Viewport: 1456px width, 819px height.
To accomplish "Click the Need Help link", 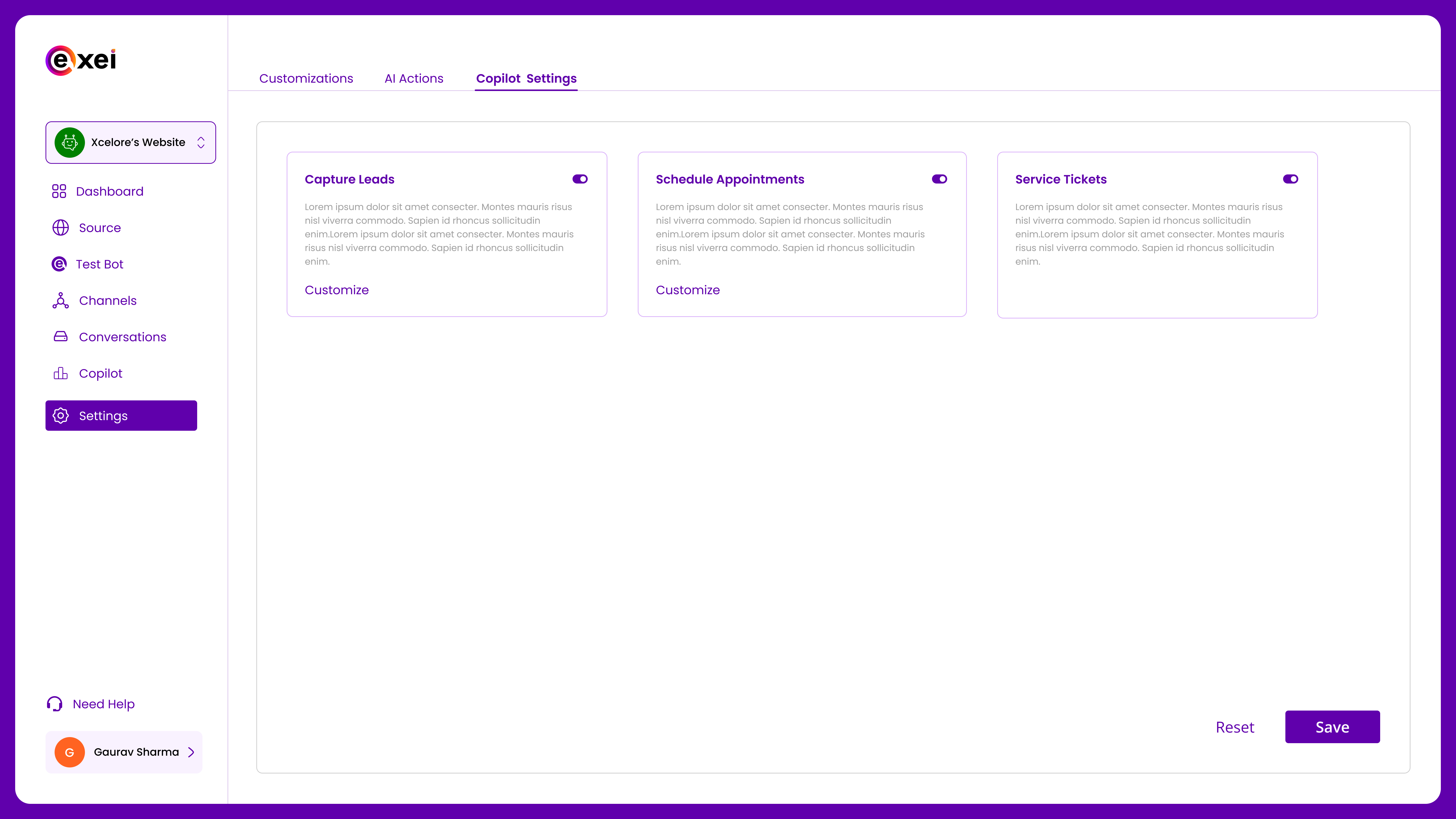I will (x=103, y=704).
